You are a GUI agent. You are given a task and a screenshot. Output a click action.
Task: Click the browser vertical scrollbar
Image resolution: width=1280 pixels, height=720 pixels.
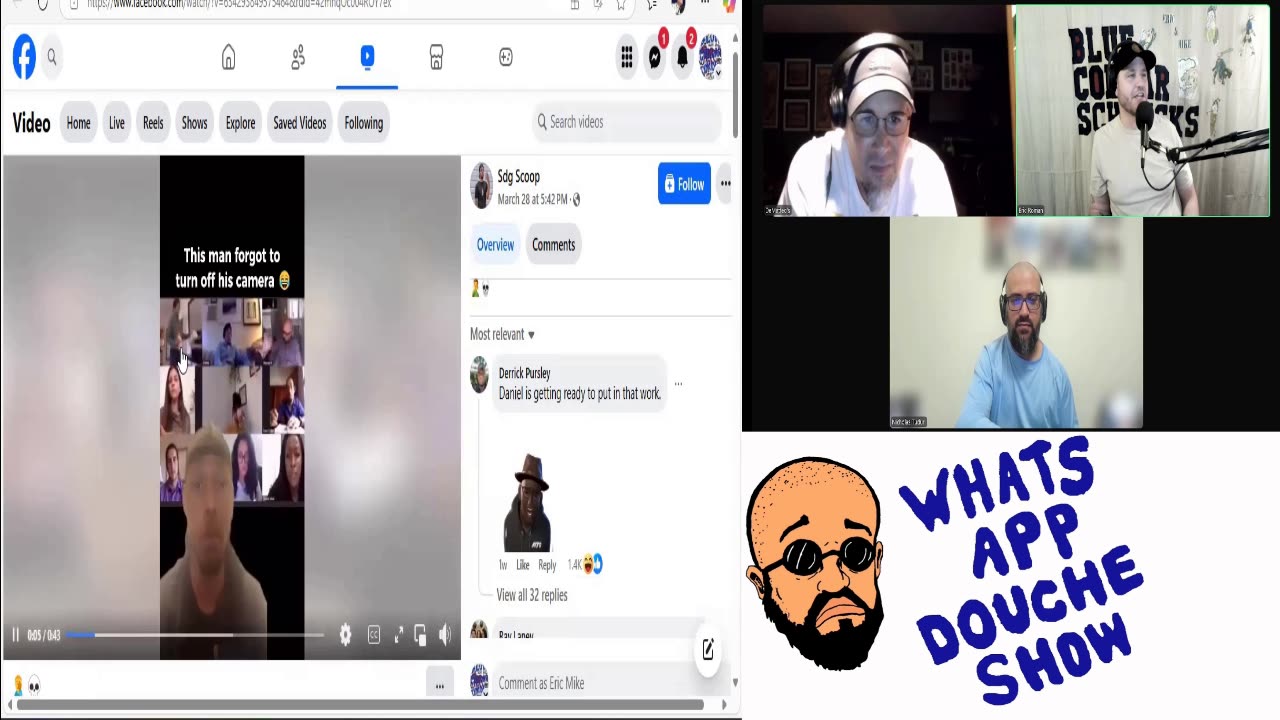[735, 95]
